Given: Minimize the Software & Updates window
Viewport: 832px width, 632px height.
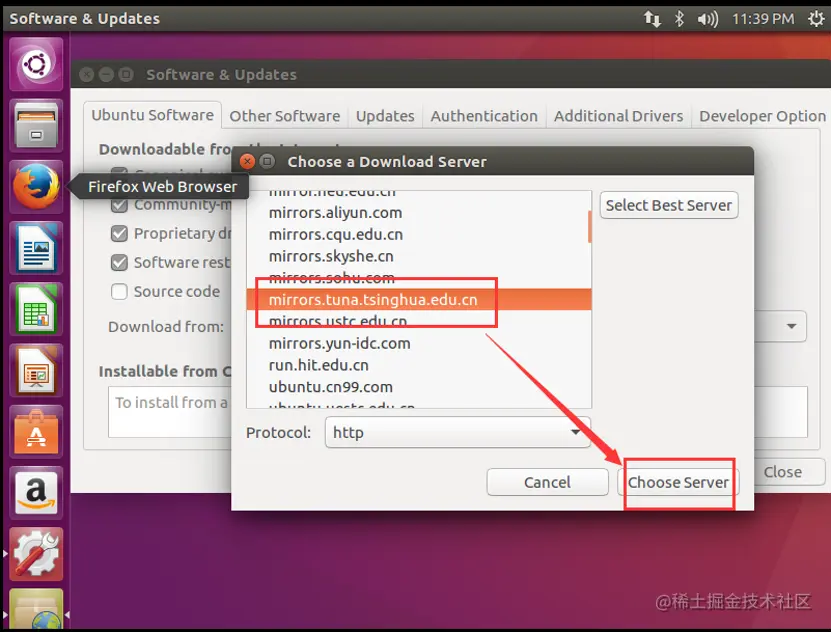Looking at the screenshot, I should coord(106,74).
